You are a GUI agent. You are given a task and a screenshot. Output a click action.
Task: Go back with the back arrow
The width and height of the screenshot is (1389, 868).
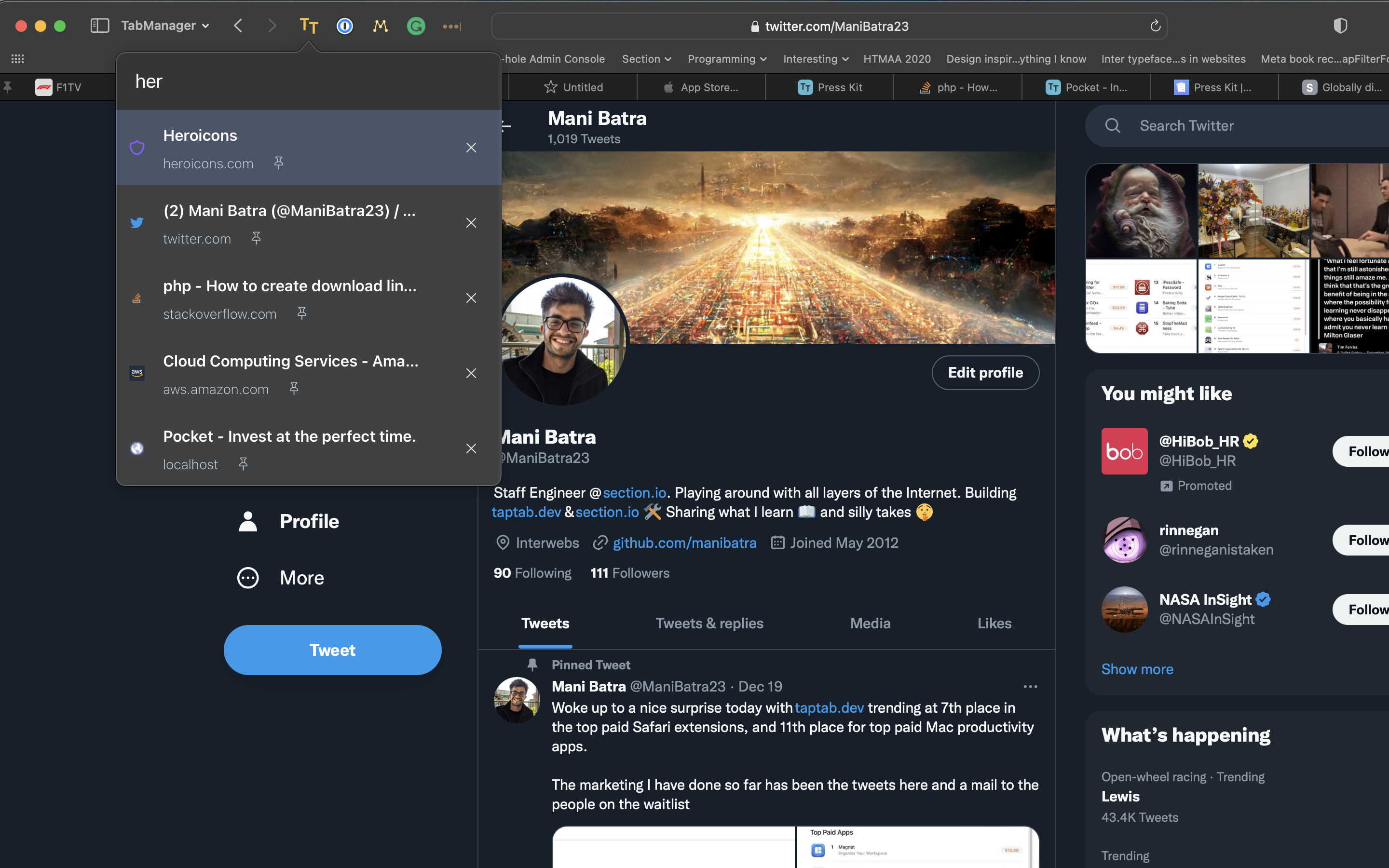(238, 26)
